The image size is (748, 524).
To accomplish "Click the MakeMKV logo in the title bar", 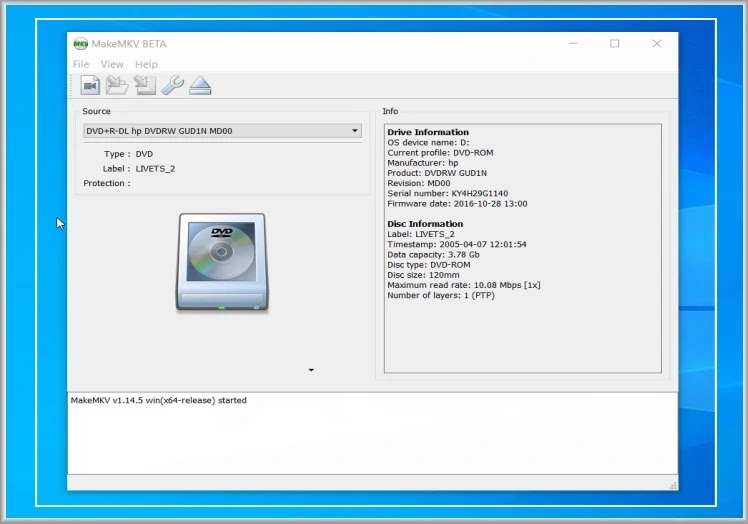I will pos(80,44).
